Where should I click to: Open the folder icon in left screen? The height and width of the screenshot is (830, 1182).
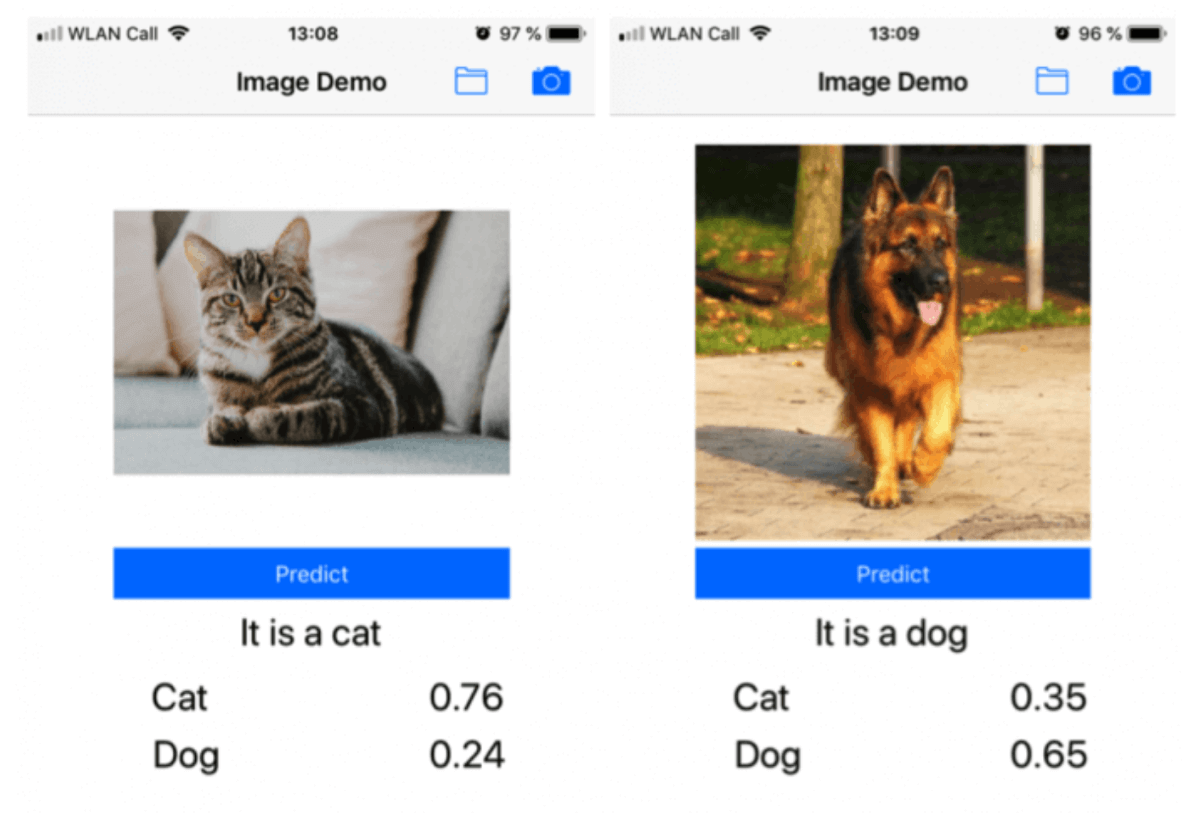[x=471, y=81]
